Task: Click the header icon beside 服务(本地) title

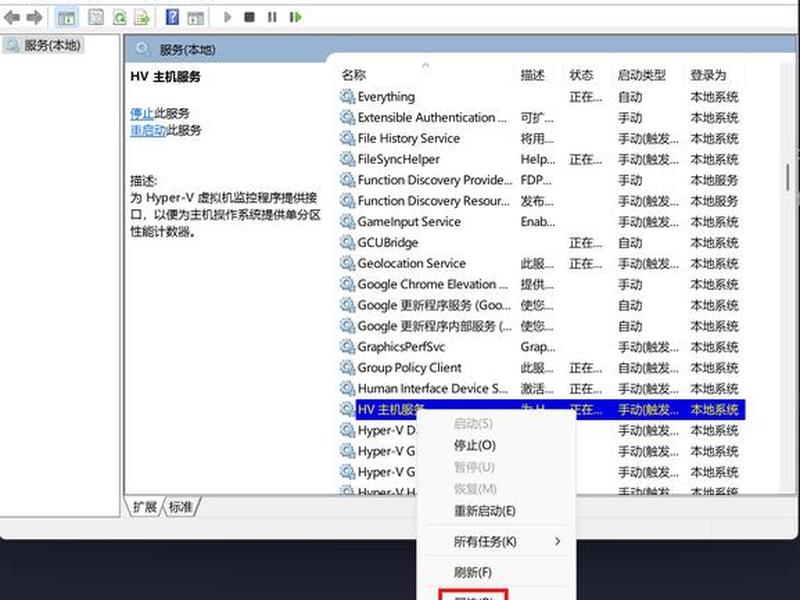Action: pyautogui.click(x=142, y=49)
